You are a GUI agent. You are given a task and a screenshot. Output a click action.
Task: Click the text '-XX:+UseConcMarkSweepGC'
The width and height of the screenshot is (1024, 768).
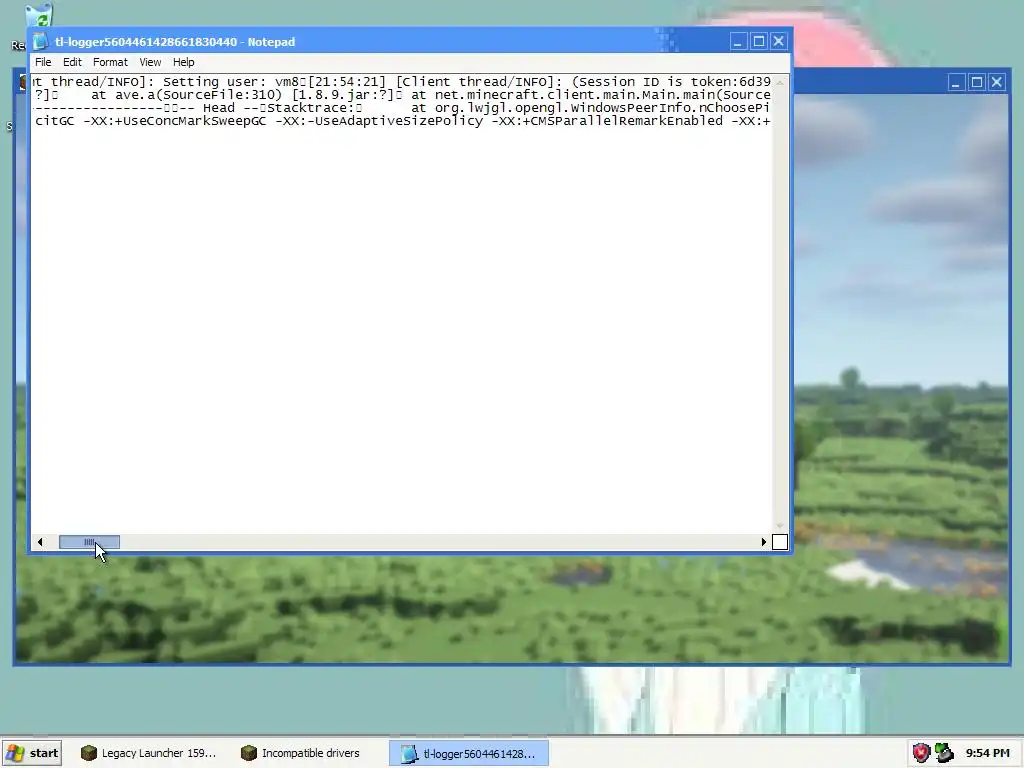175,121
